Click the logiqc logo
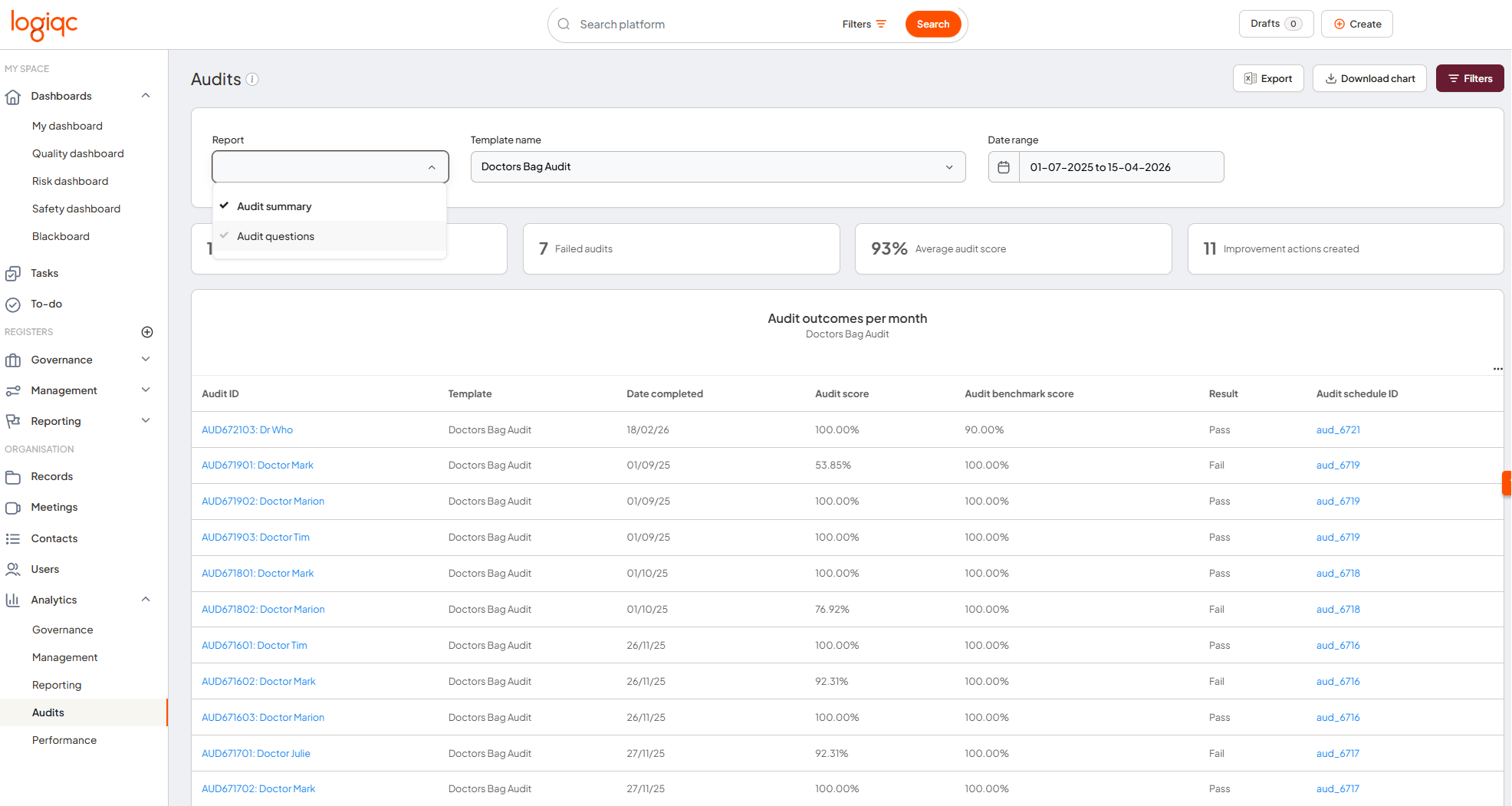This screenshot has width=1512, height=806. [x=44, y=25]
